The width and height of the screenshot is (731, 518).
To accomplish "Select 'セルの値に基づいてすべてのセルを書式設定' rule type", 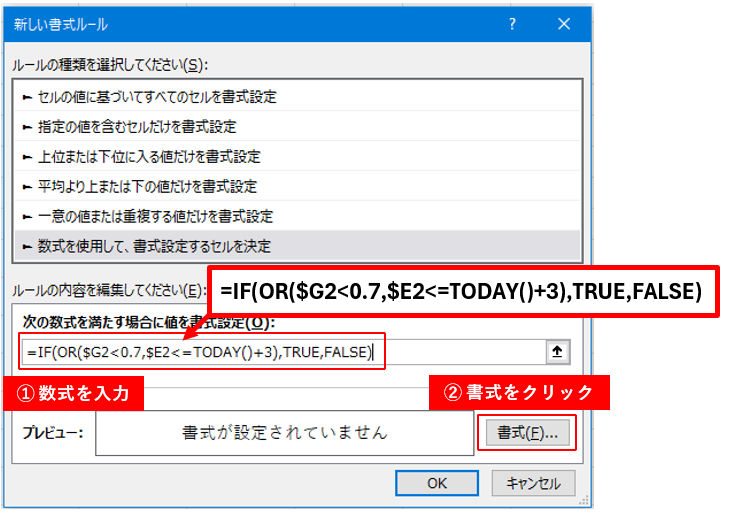I will click(150, 97).
